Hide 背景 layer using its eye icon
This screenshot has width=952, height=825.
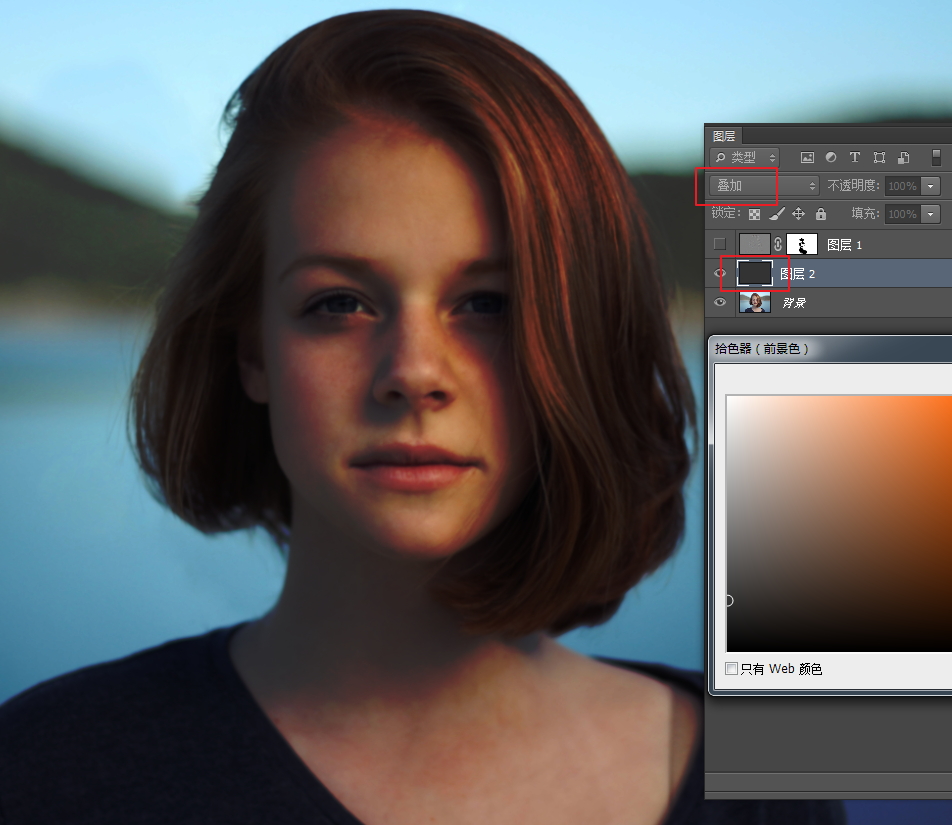coord(719,302)
